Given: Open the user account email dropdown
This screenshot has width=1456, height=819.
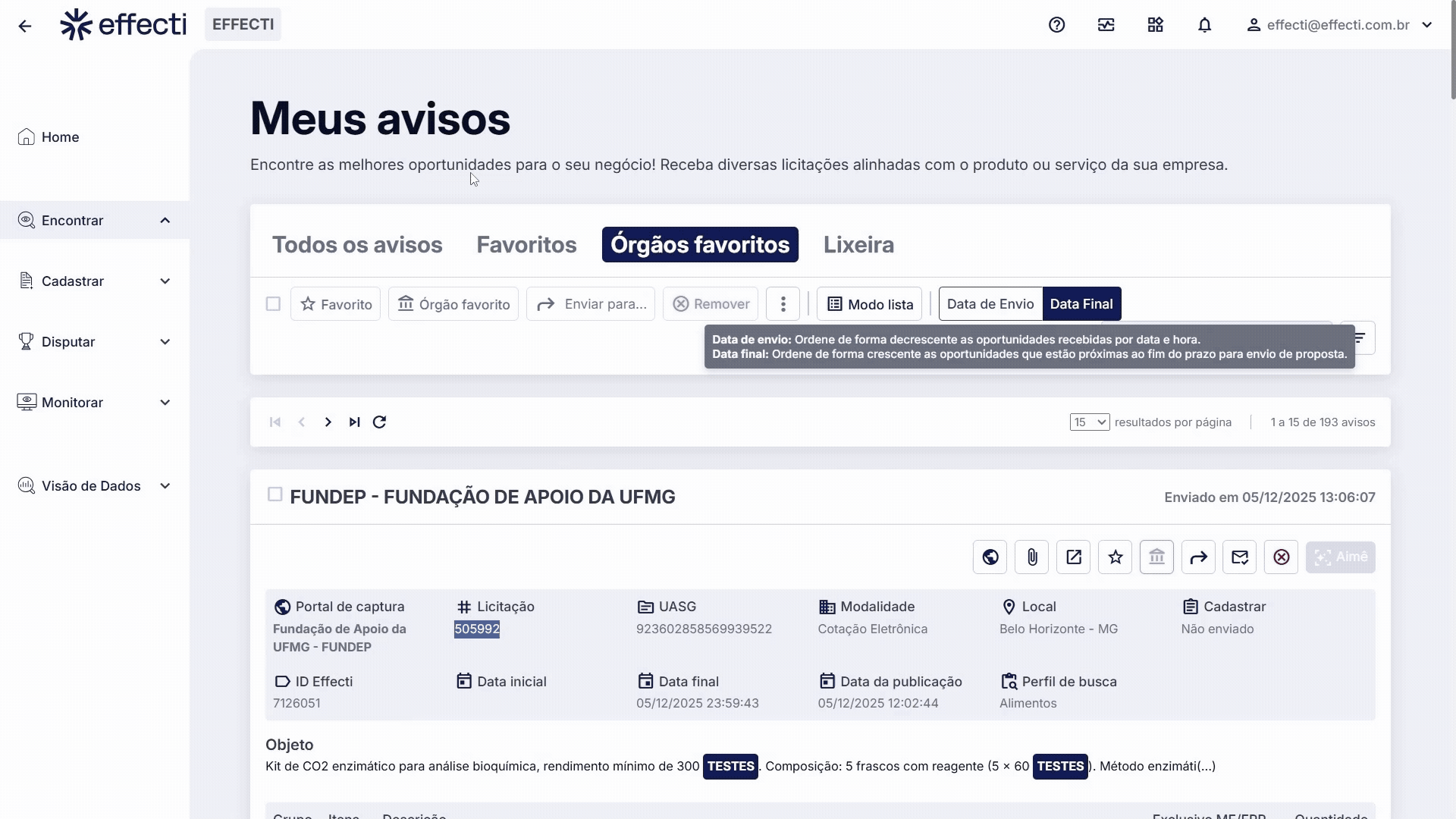Looking at the screenshot, I should pyautogui.click(x=1339, y=25).
